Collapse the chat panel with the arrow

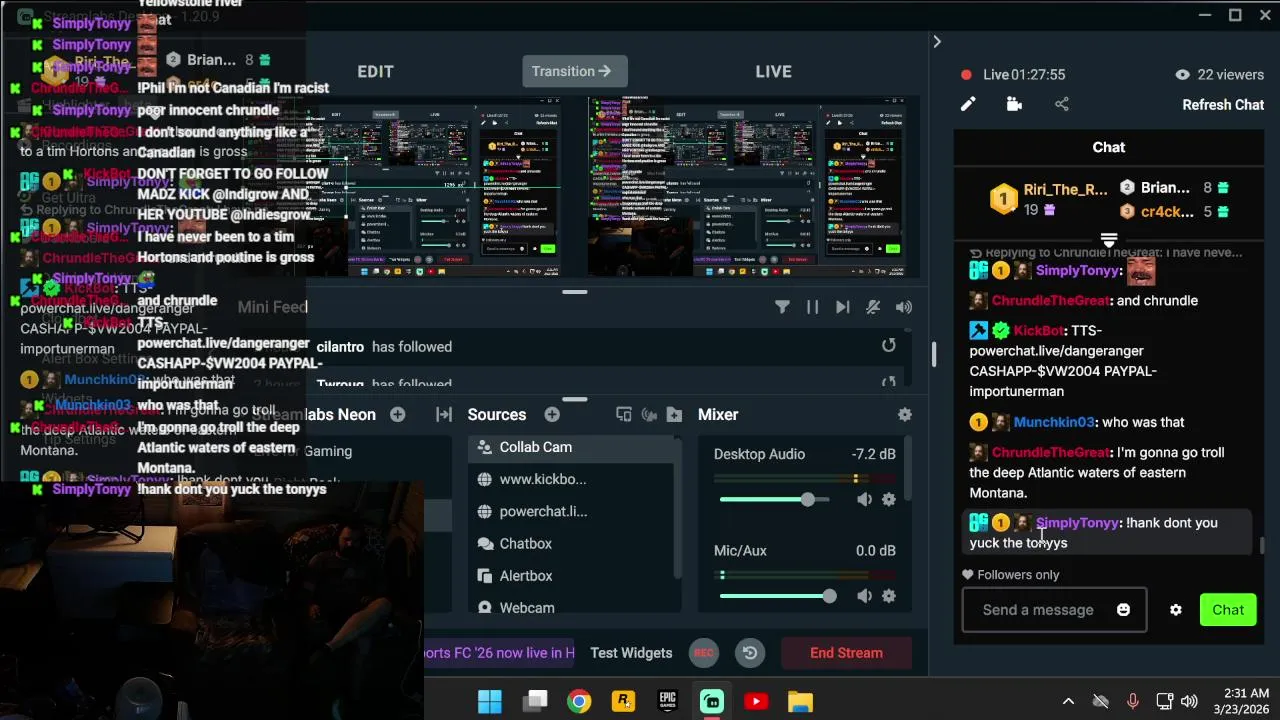pyautogui.click(x=936, y=42)
